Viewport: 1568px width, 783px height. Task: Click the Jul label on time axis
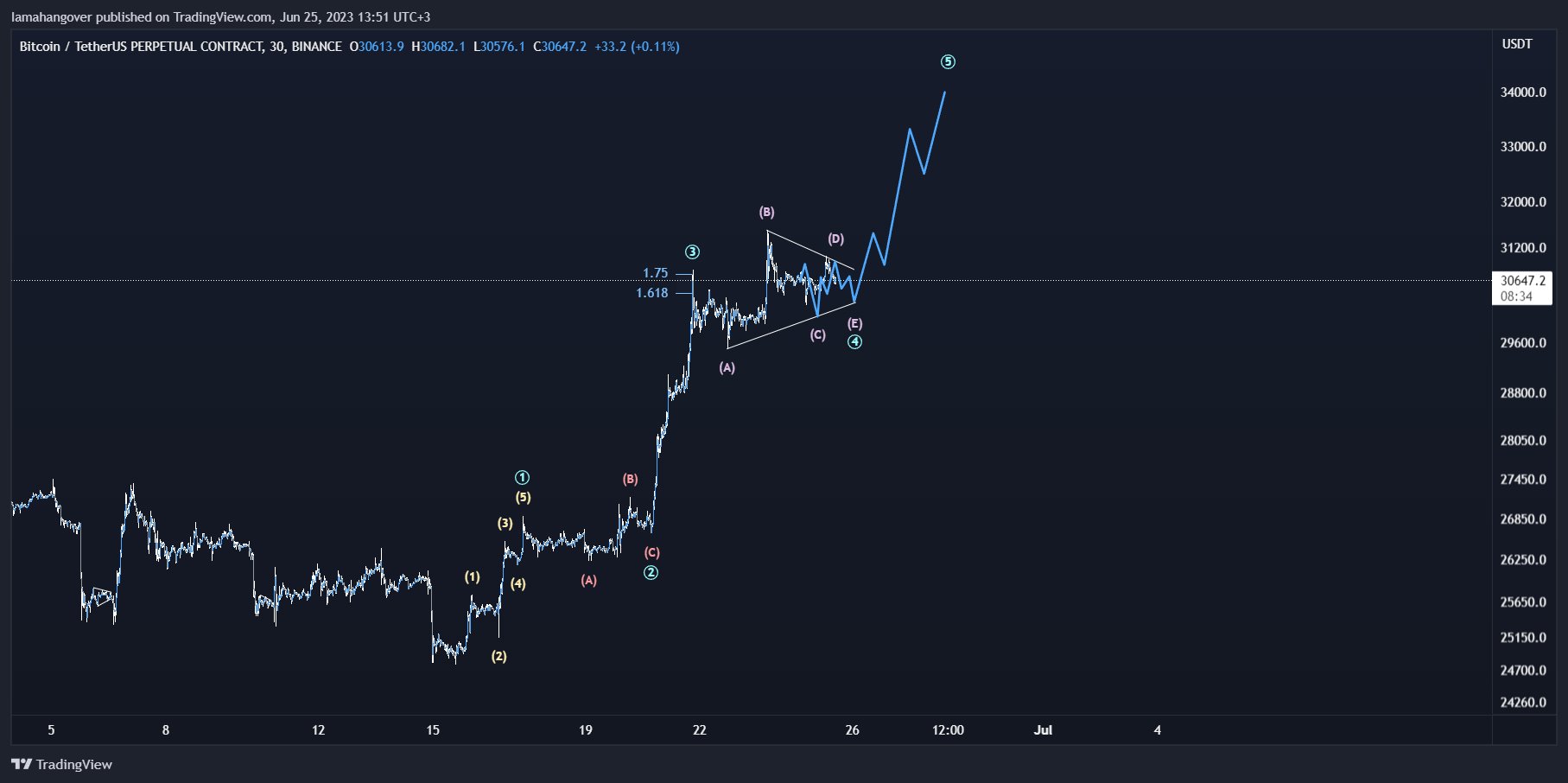1044,730
